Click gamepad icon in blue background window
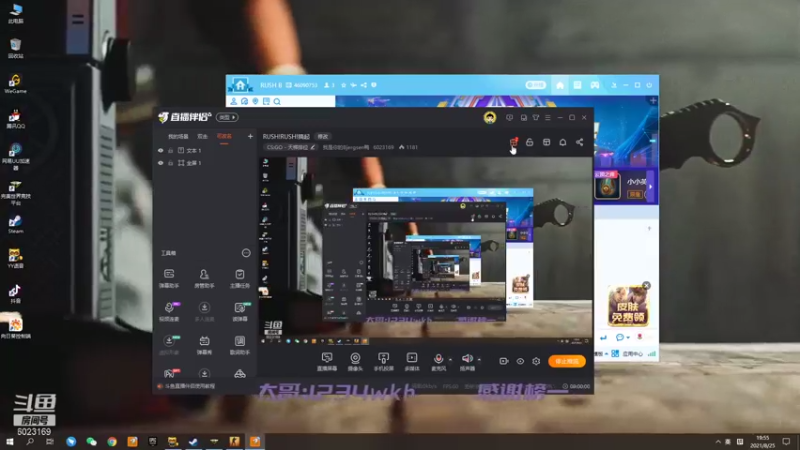Viewport: 800px width, 450px height. (x=595, y=85)
